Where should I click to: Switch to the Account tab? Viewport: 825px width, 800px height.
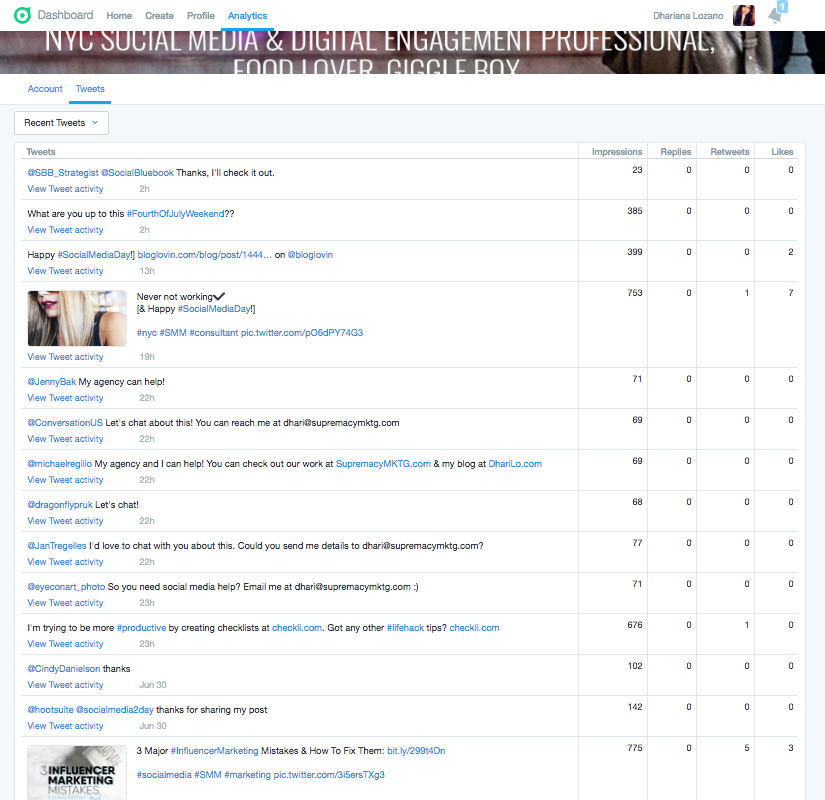tap(45, 89)
